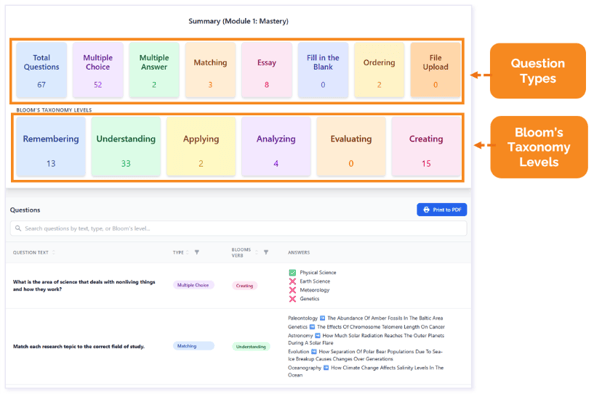The height and width of the screenshot is (396, 594).
Task: Click the Print to PDF button
Action: (x=442, y=210)
